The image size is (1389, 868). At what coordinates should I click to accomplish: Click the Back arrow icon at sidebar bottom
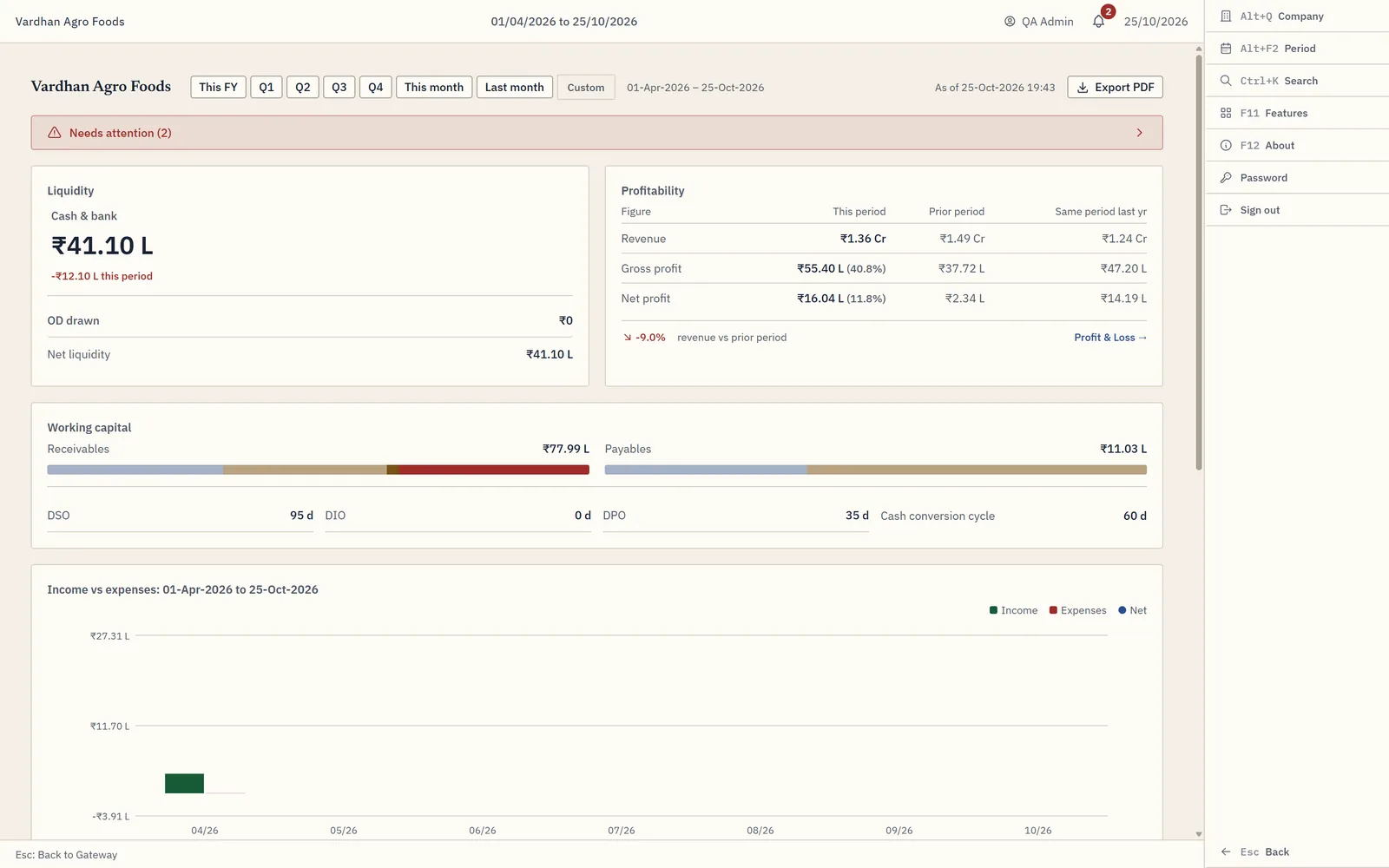tap(1226, 852)
